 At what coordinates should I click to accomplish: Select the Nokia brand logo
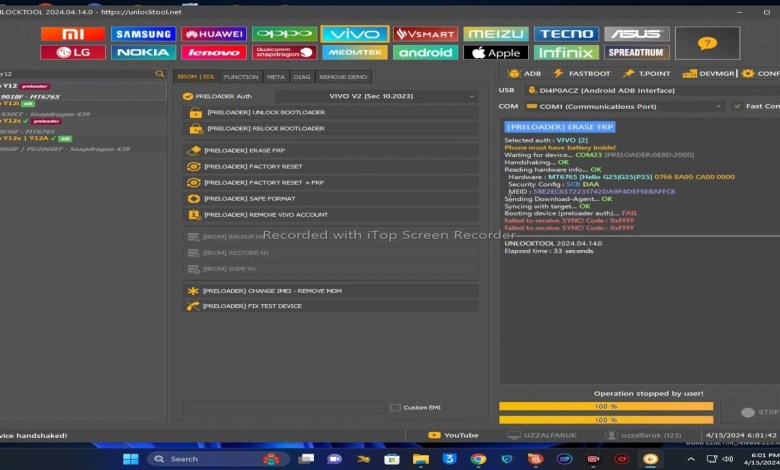tap(143, 52)
